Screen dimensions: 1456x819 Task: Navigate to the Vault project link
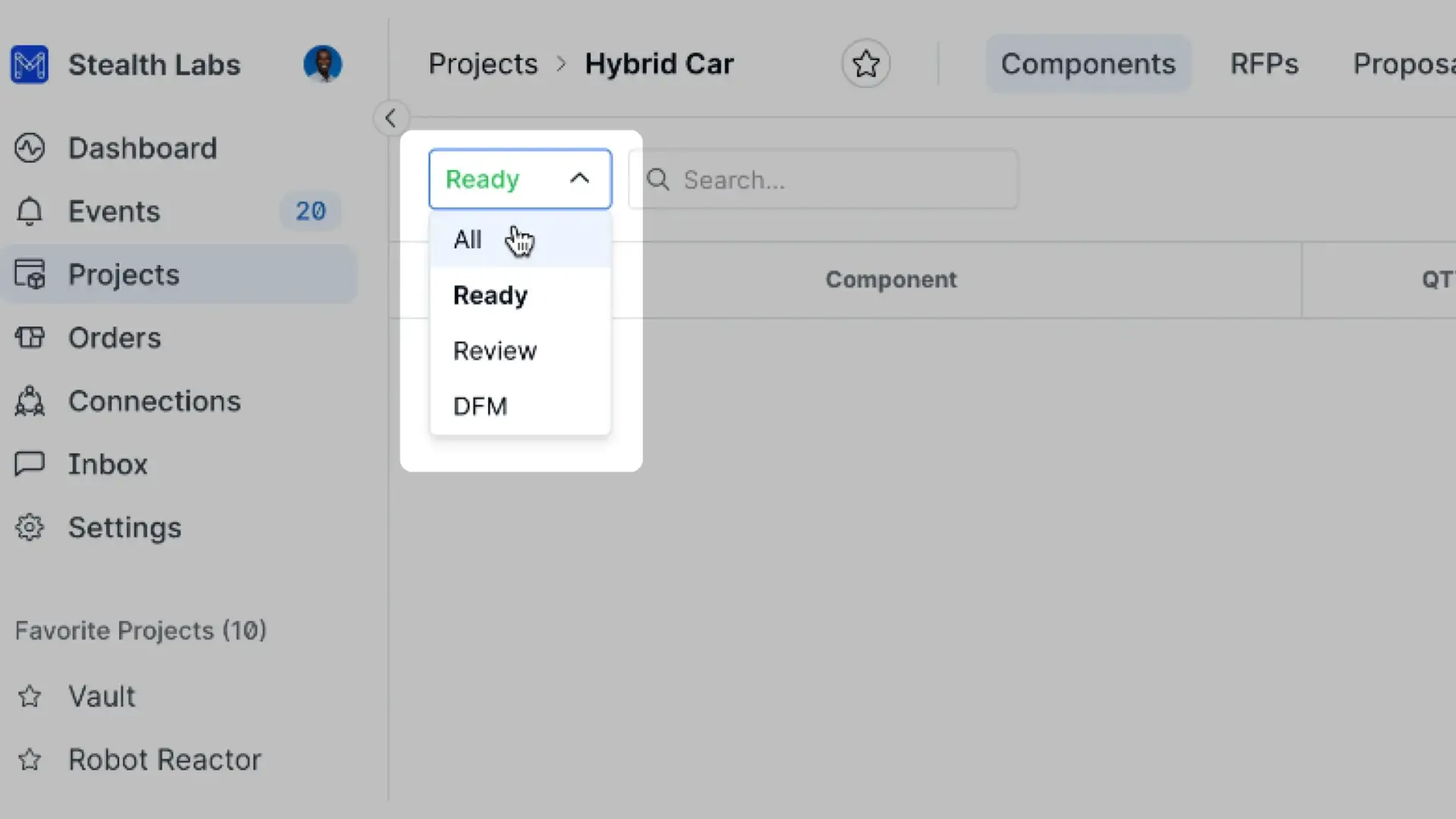101,696
